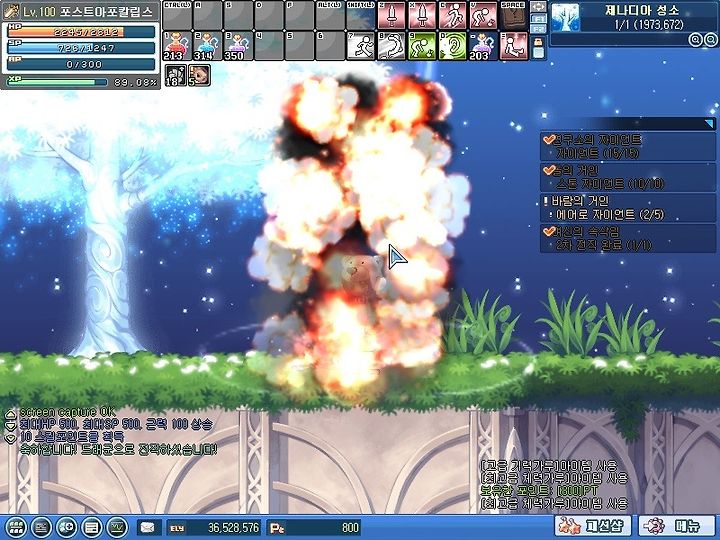The width and height of the screenshot is (720, 540).
Task: Switch quick slots to F2 set
Action: (x=538, y=29)
